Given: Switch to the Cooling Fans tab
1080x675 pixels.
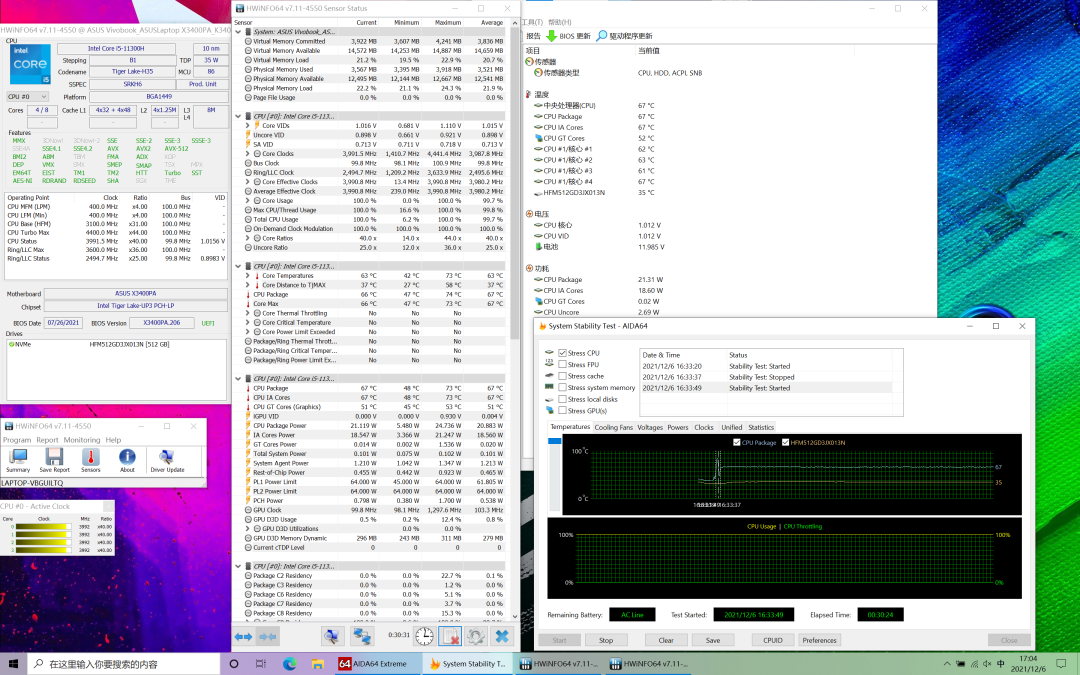Looking at the screenshot, I should pos(613,427).
